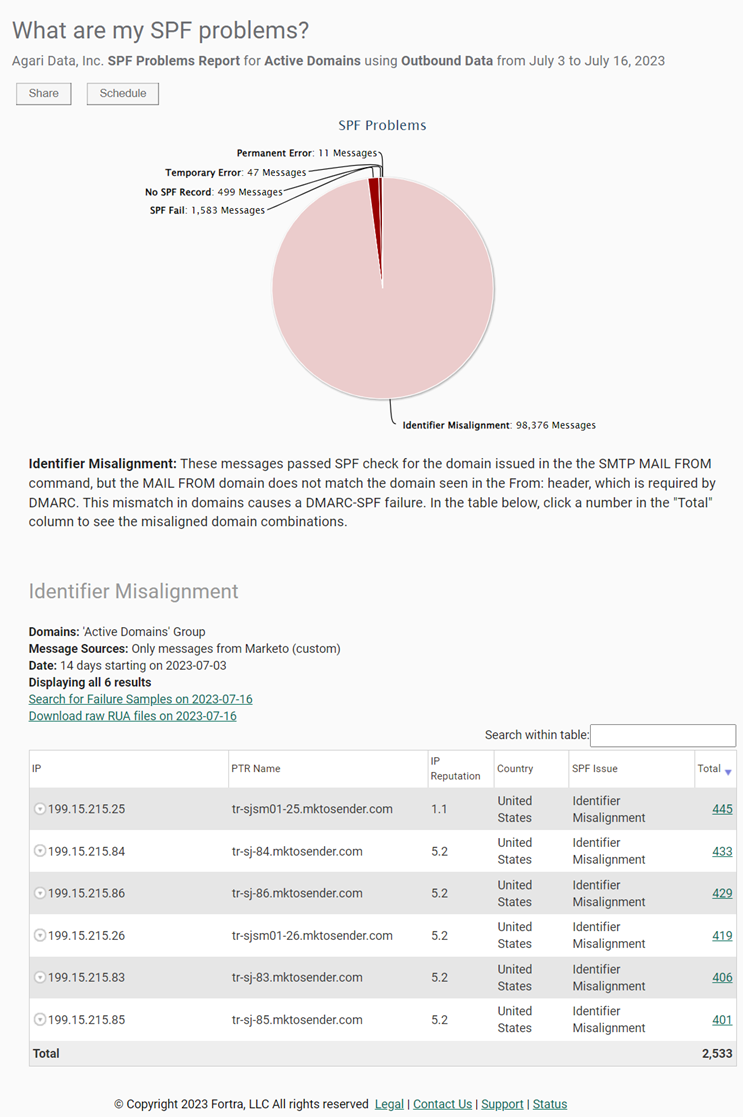Open total 433 misaligned messages
The width and height of the screenshot is (743, 1117).
click(x=722, y=851)
